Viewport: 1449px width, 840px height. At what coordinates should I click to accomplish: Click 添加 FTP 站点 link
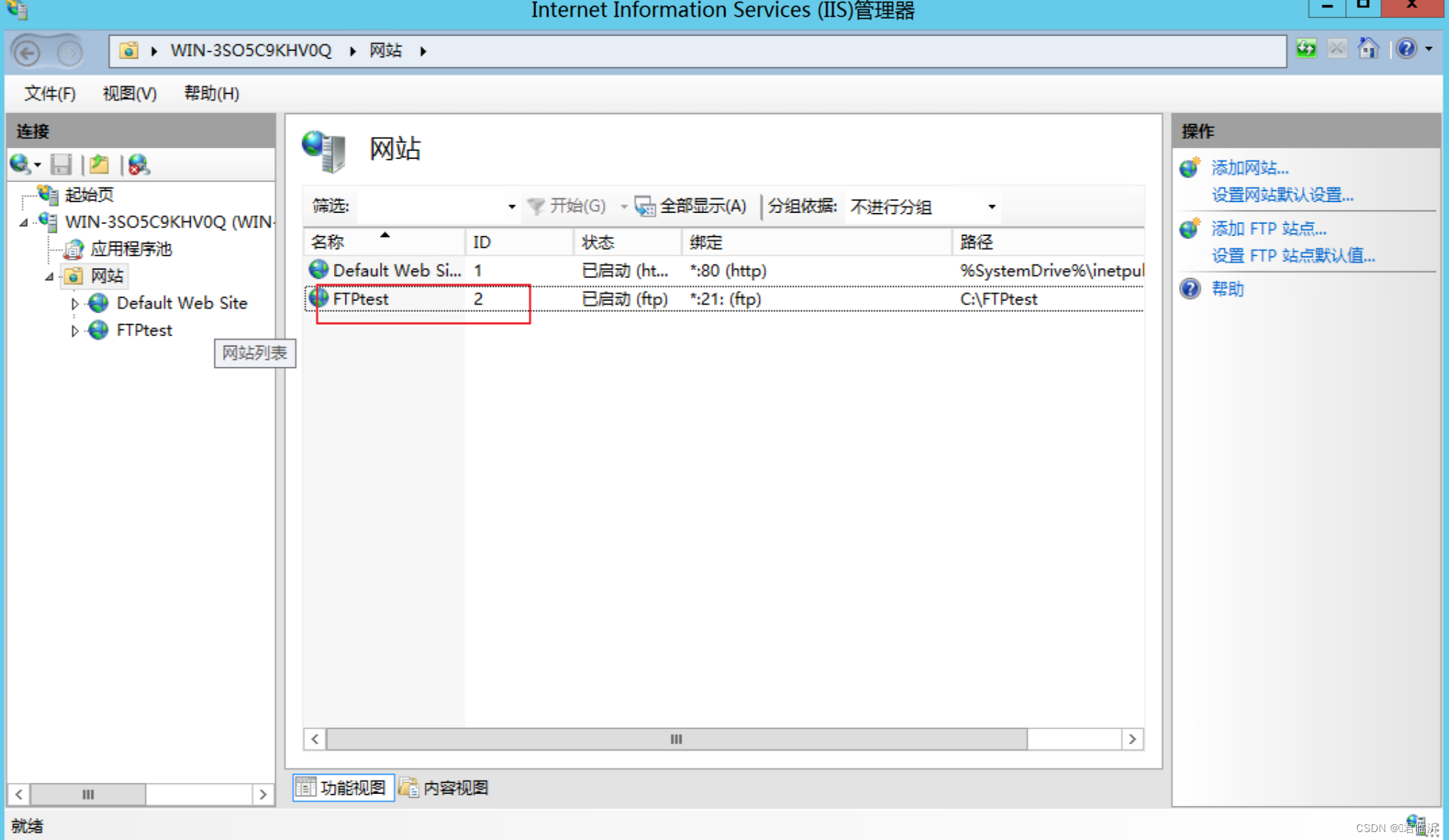[1268, 229]
